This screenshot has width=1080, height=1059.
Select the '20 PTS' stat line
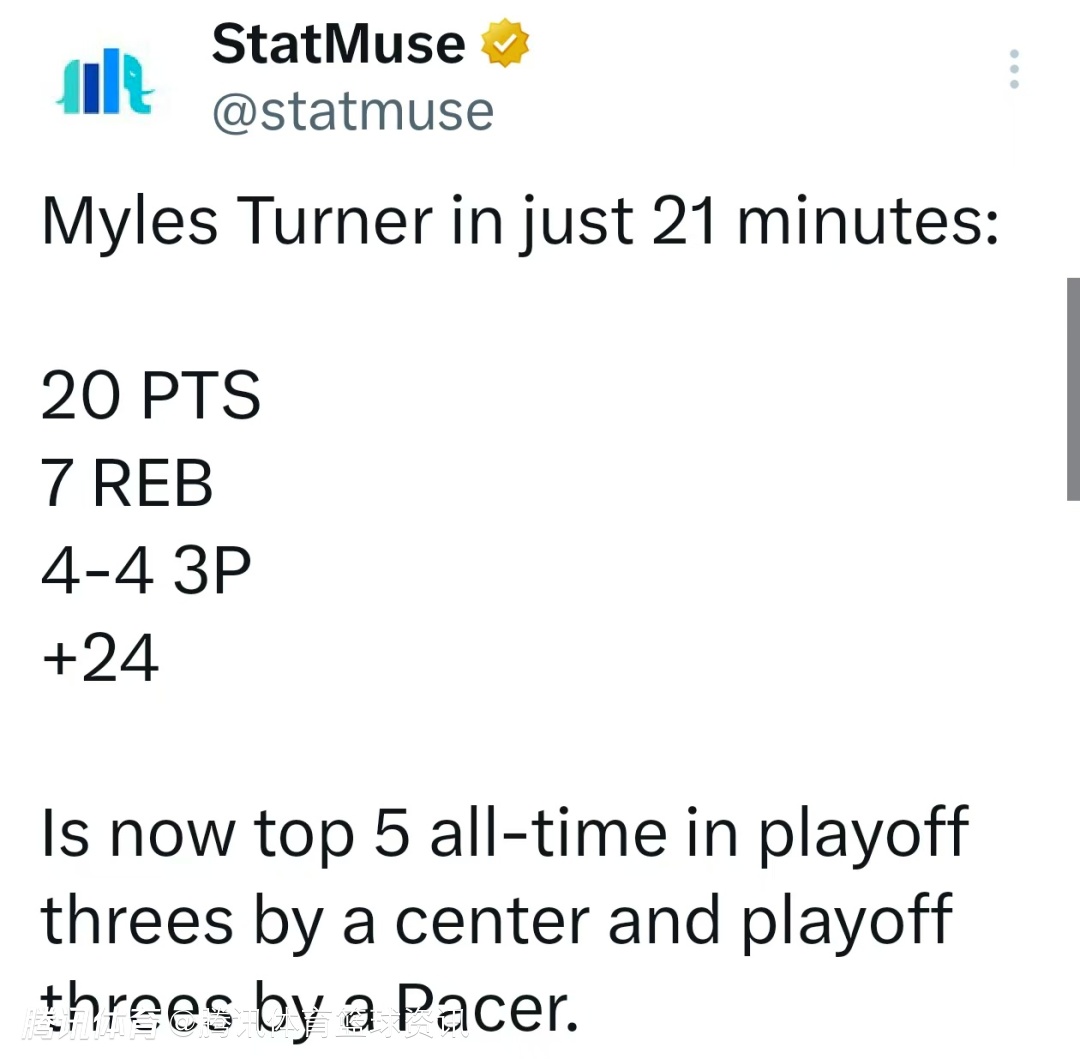point(151,395)
